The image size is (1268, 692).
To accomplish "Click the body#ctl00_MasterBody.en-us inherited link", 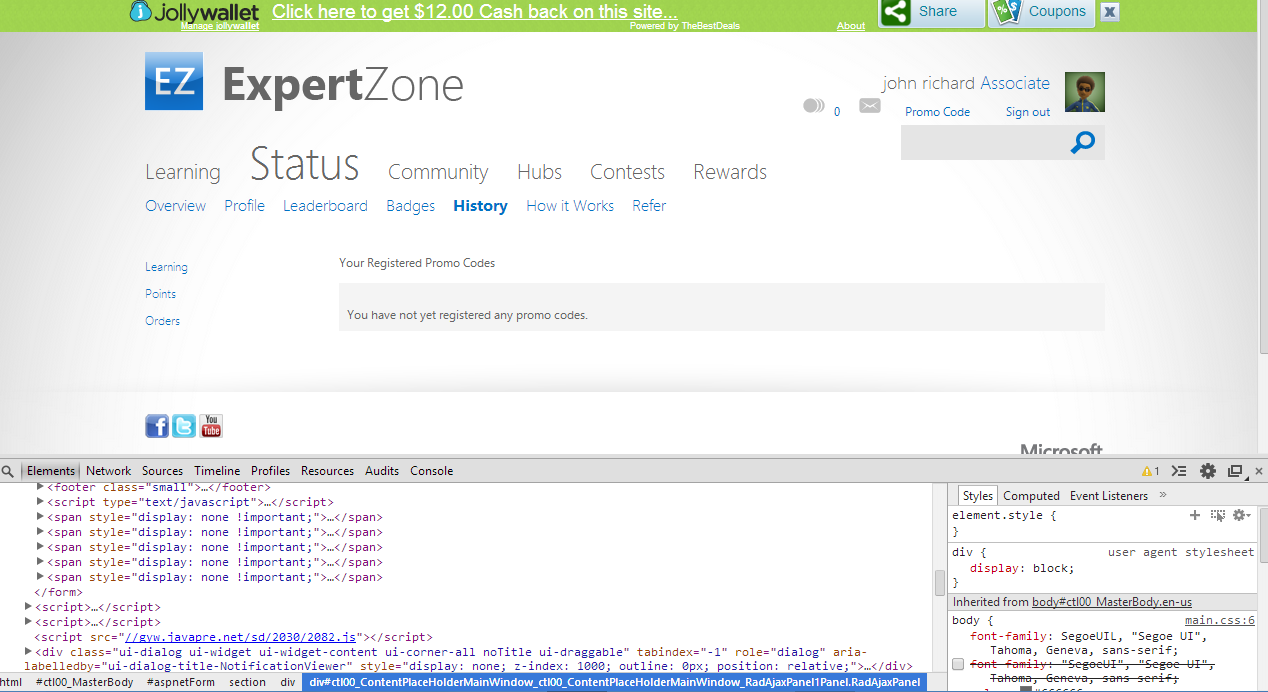I will (x=1112, y=602).
